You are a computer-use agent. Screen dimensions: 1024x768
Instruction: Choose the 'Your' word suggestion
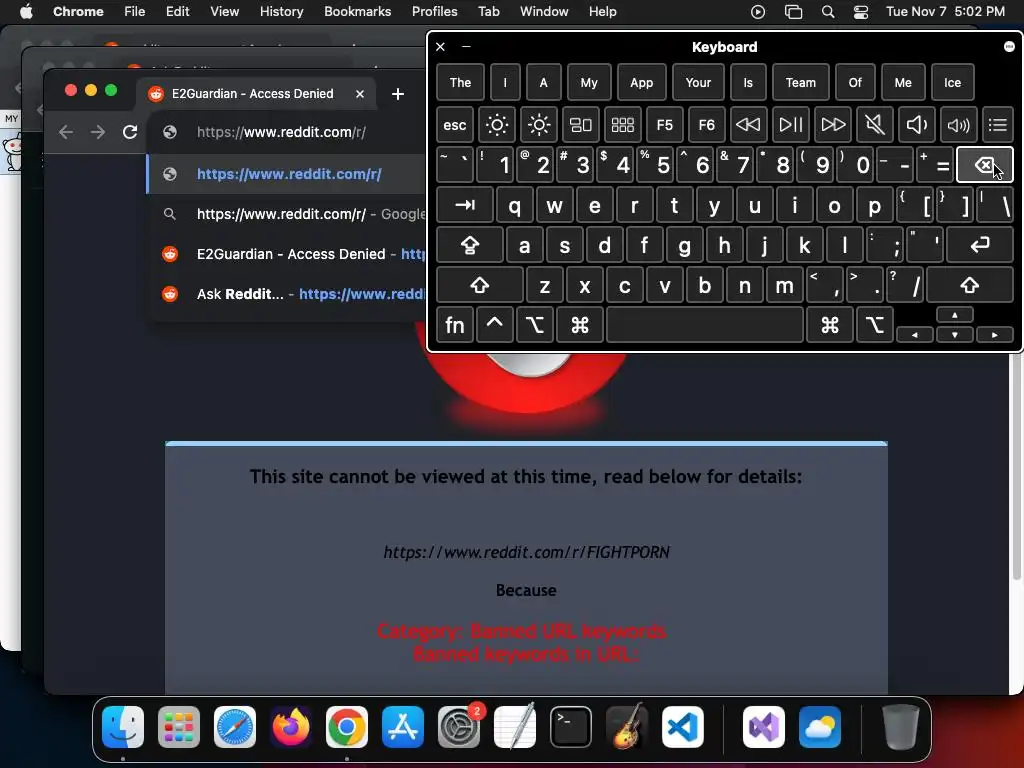(697, 82)
